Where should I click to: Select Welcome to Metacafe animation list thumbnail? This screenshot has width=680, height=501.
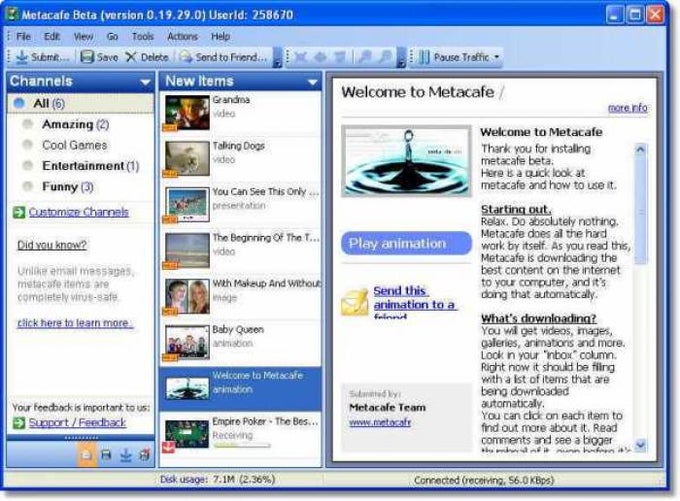(187, 388)
